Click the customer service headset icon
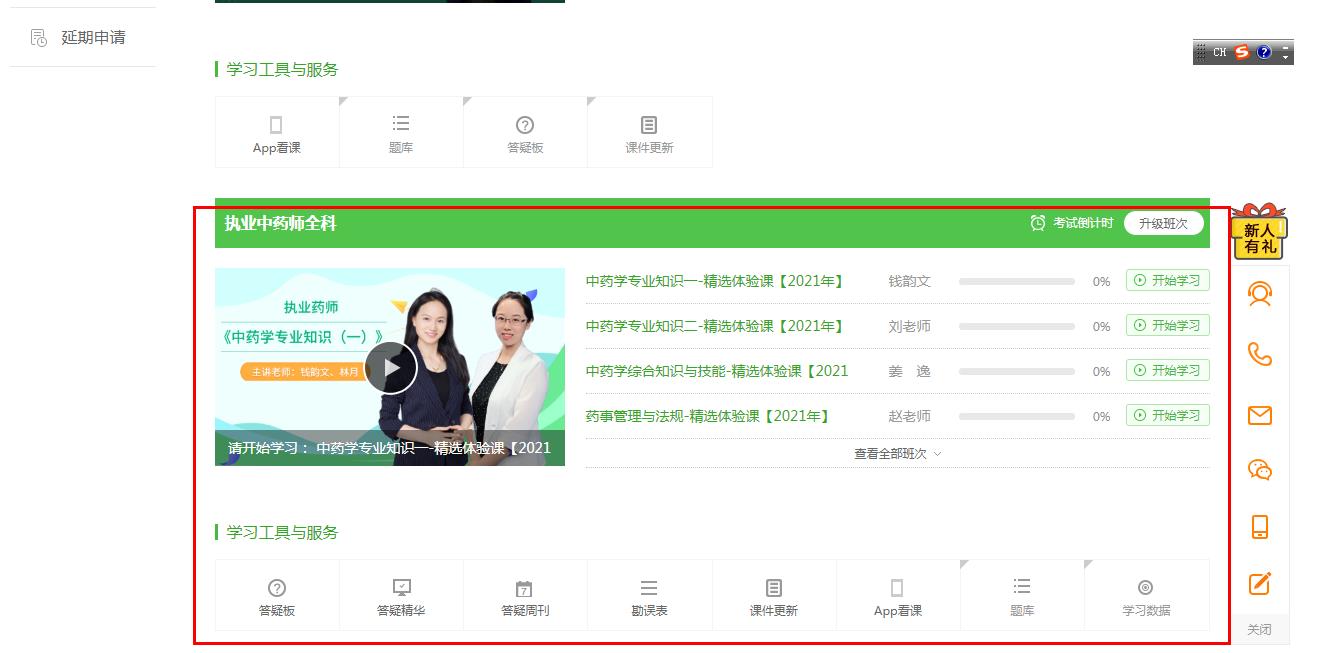Screen dimensions: 1318x653 [1260, 294]
